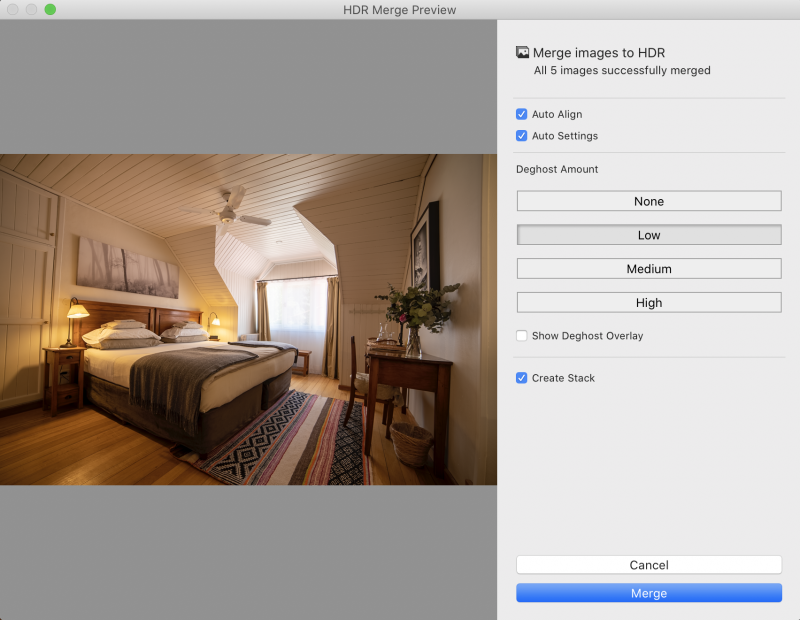This screenshot has width=800, height=620.
Task: Click the Merge images to HDR heading
Action: click(600, 52)
